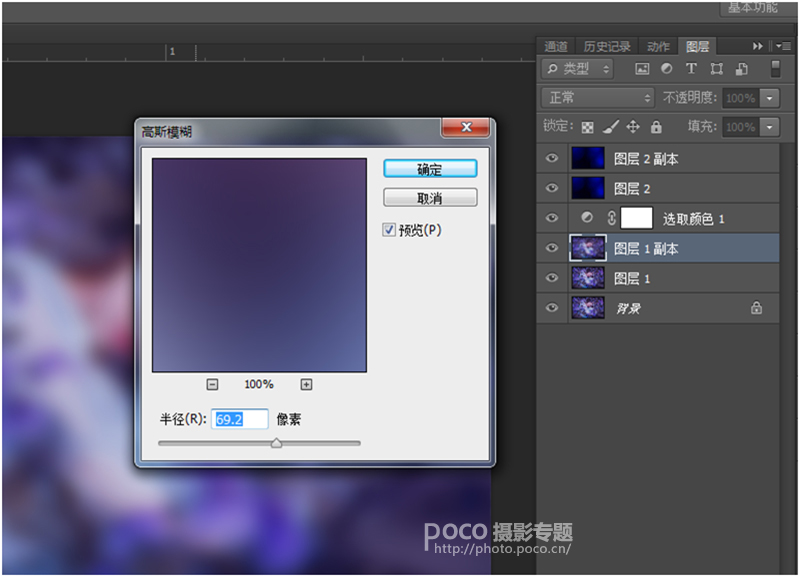800x577 pixels.
Task: Collapse panels with double-arrow icon
Action: click(x=758, y=46)
